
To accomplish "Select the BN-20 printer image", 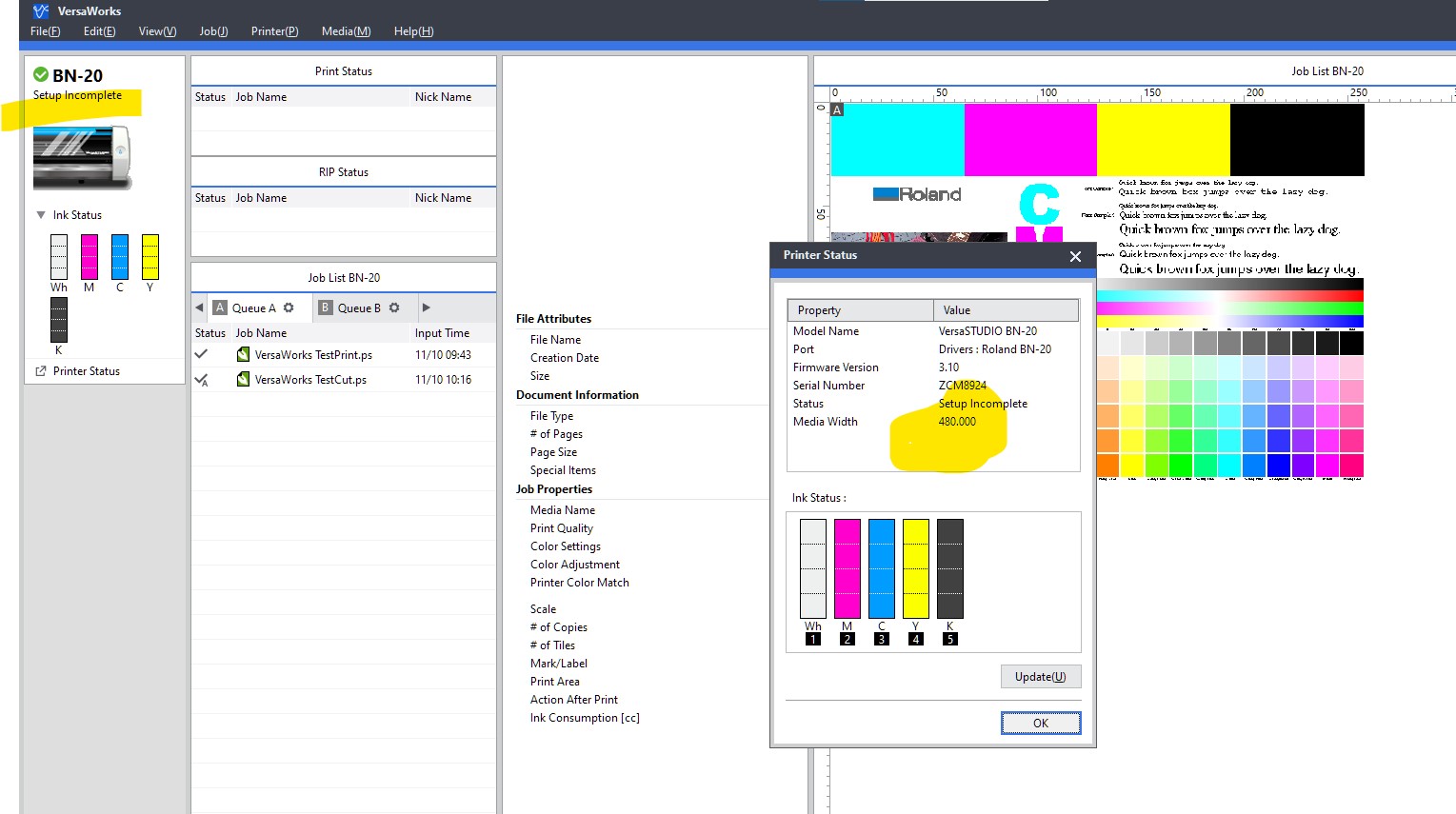I will [81, 156].
